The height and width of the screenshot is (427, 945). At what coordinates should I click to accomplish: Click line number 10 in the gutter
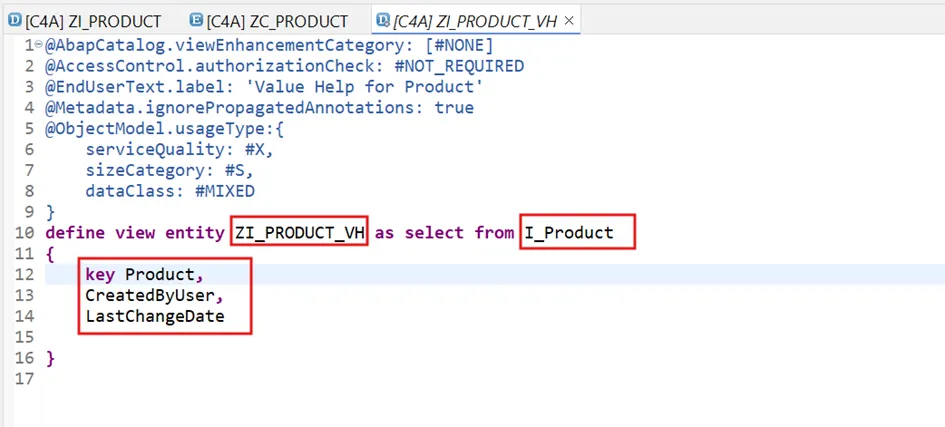click(x=26, y=233)
